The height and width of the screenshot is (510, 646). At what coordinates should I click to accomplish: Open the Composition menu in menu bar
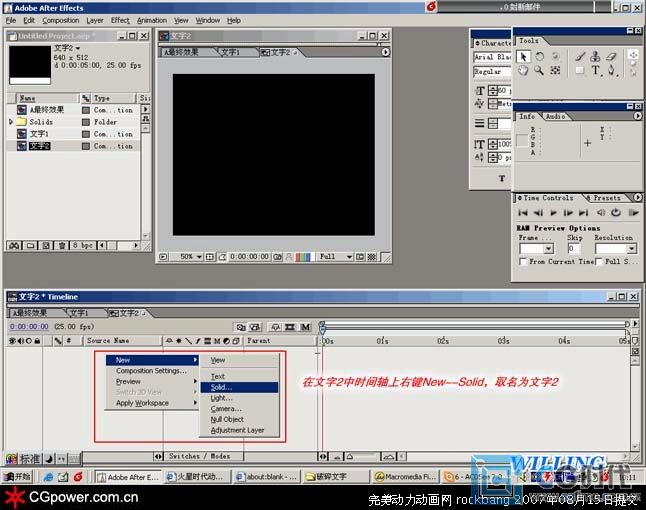click(61, 20)
